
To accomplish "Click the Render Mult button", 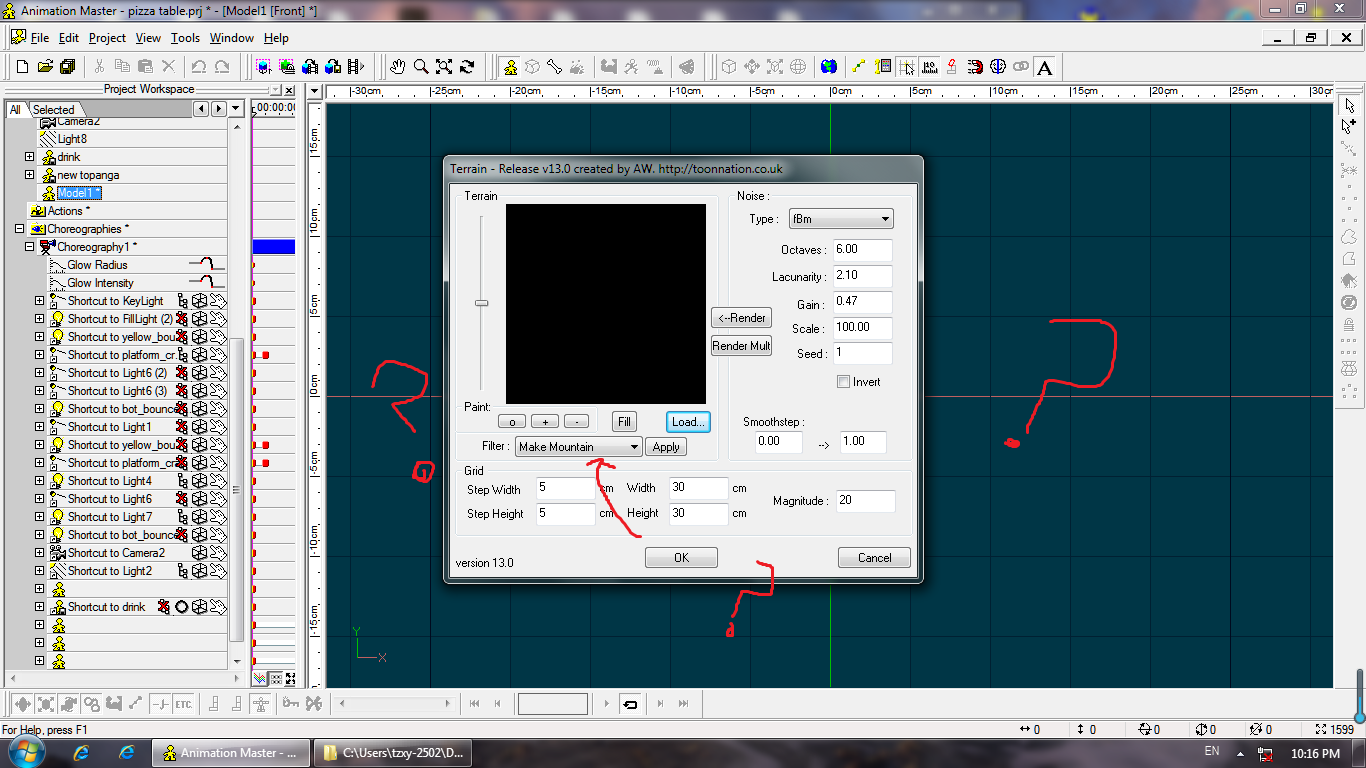I will pyautogui.click(x=741, y=346).
